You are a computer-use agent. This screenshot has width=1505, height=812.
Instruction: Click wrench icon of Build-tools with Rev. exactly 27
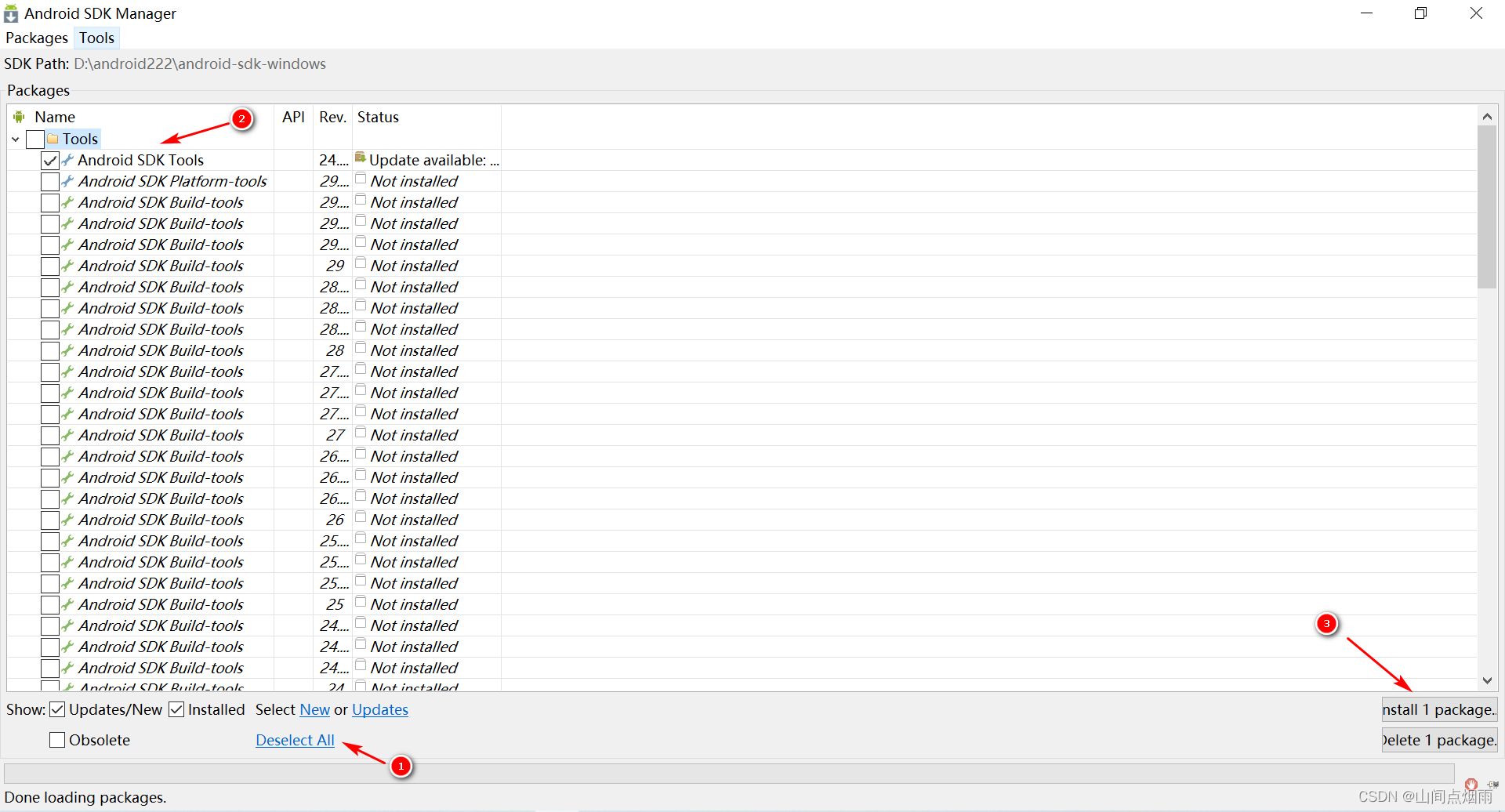click(x=68, y=435)
